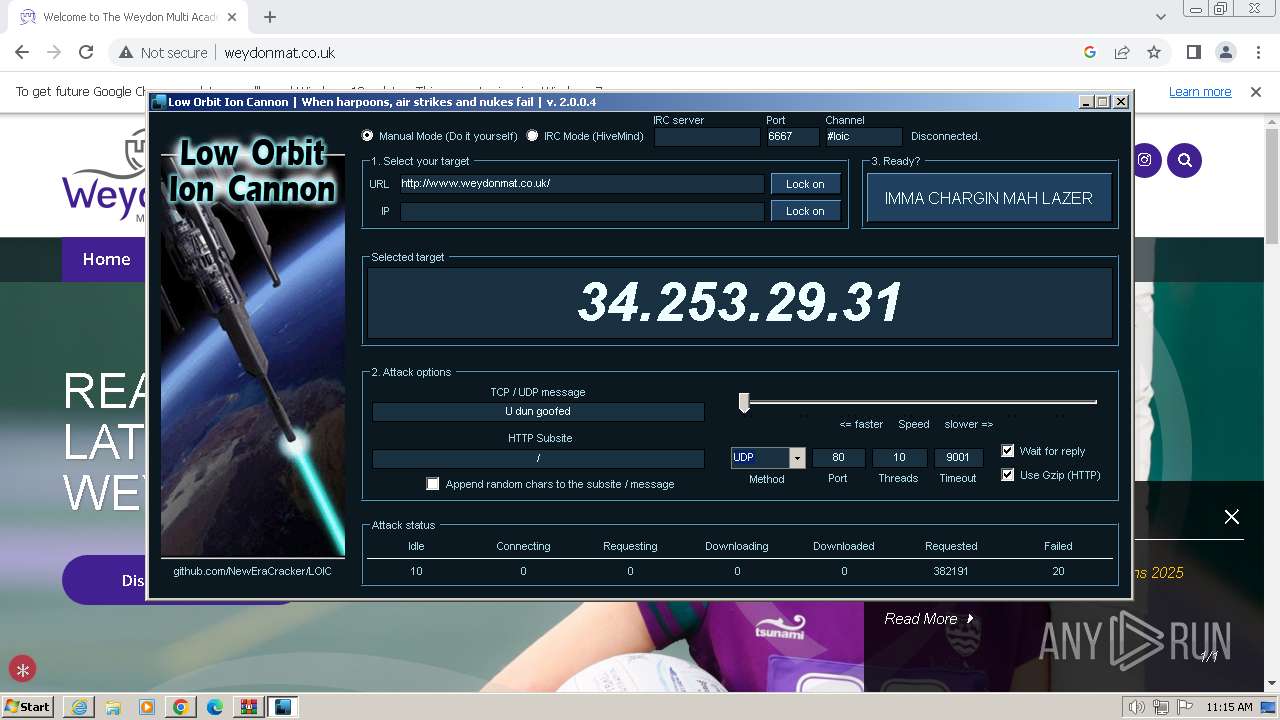Click the selected target 34.253.29.31
This screenshot has width=1280, height=720.
tap(740, 302)
